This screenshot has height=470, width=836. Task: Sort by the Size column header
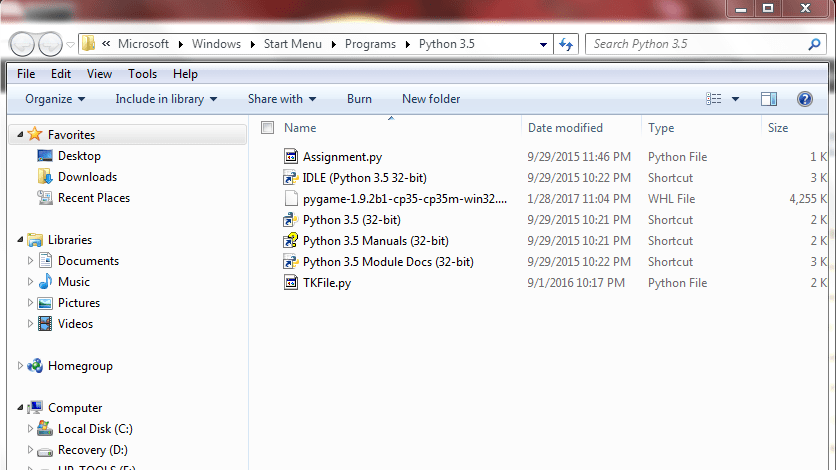click(x=778, y=128)
